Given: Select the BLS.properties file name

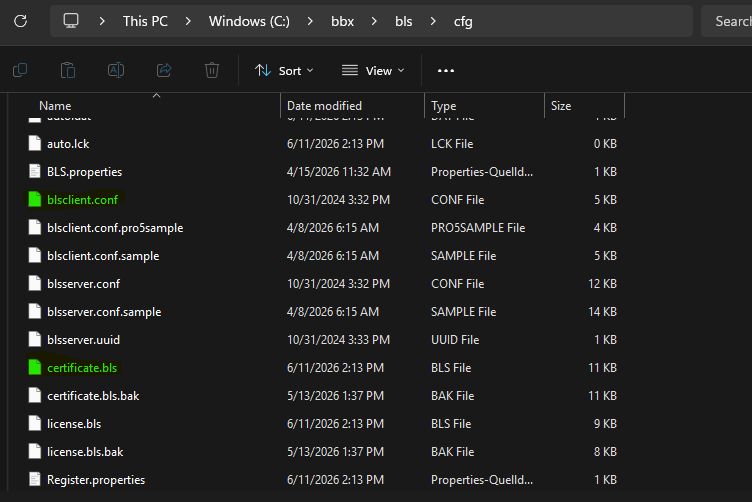Looking at the screenshot, I should (x=84, y=172).
